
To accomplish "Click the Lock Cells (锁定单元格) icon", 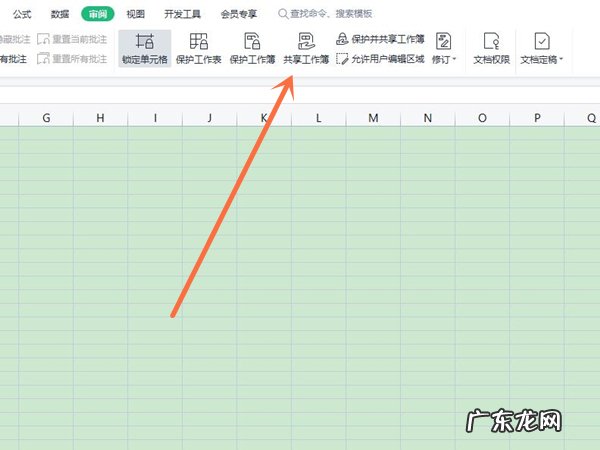I will pos(145,41).
